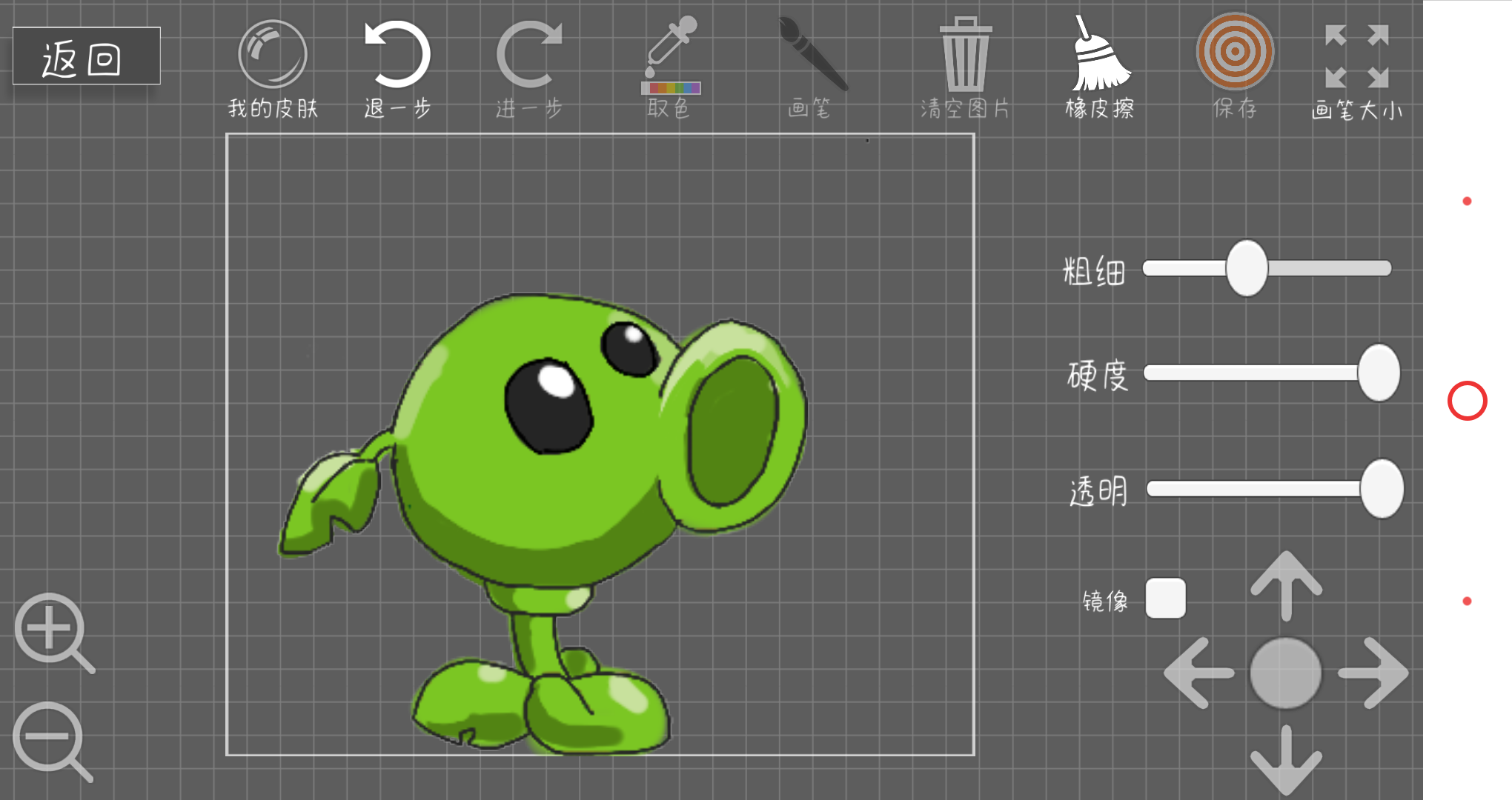Move the canvas right with the right arrow
Viewport: 1512px width, 800px height.
tap(1373, 673)
